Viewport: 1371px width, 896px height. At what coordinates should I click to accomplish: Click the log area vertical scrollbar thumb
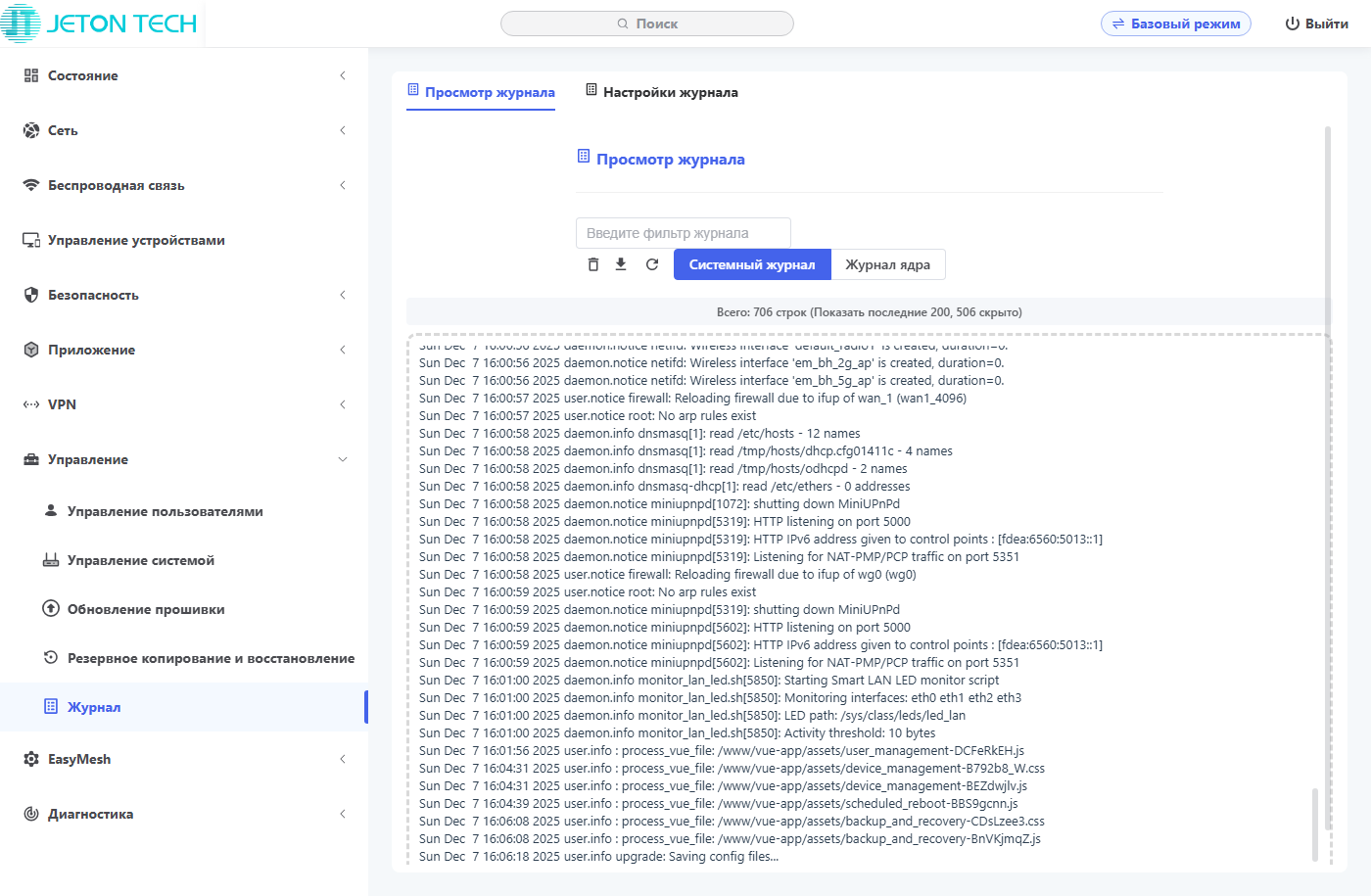(1314, 825)
